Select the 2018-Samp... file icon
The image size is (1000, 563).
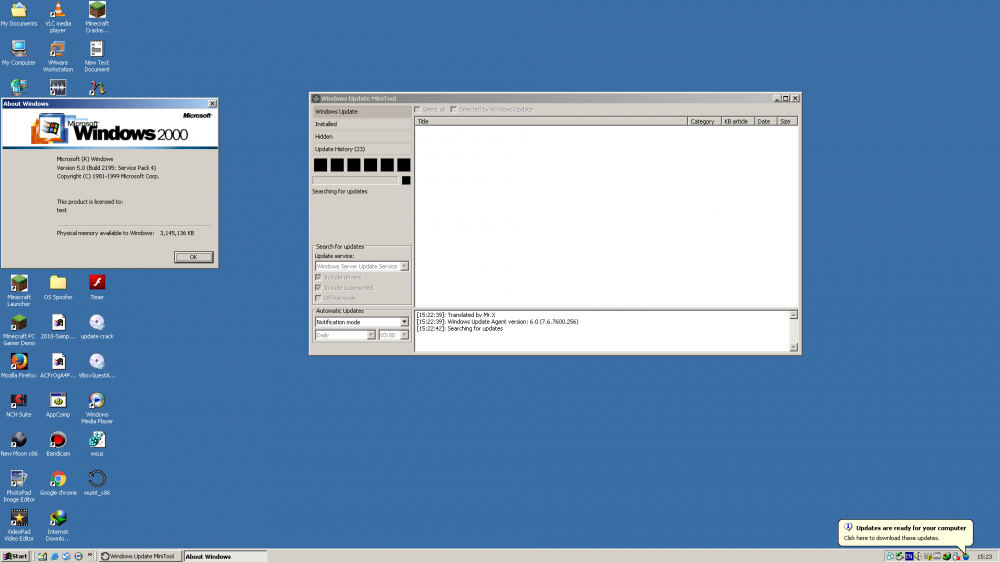[57, 327]
